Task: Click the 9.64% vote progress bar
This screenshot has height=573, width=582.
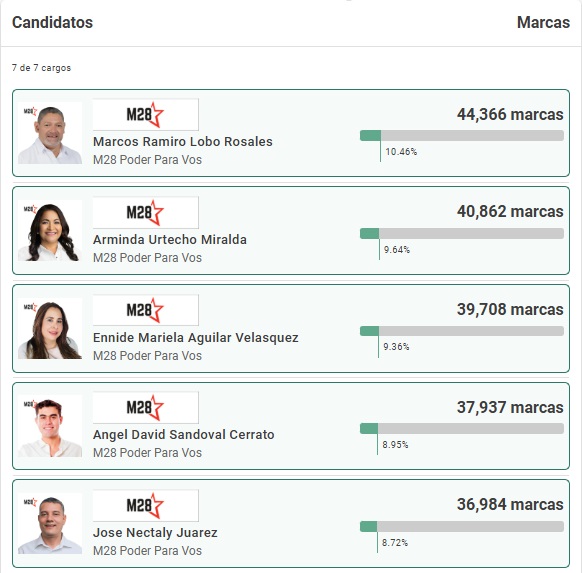Action: 462,233
